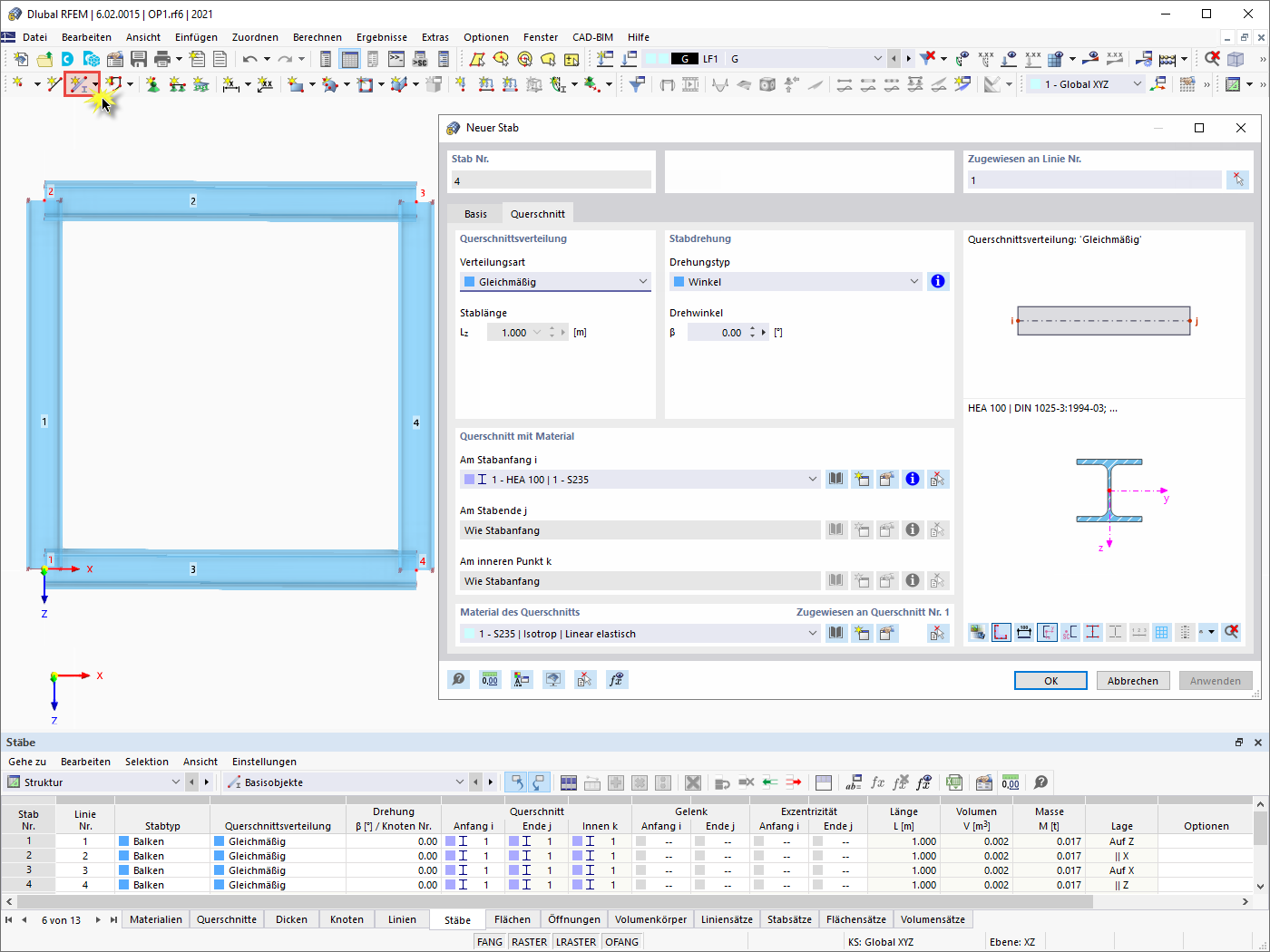Open the Am Stabanfang i cross-section dropdown
This screenshot has height=952, width=1270.
640,480
